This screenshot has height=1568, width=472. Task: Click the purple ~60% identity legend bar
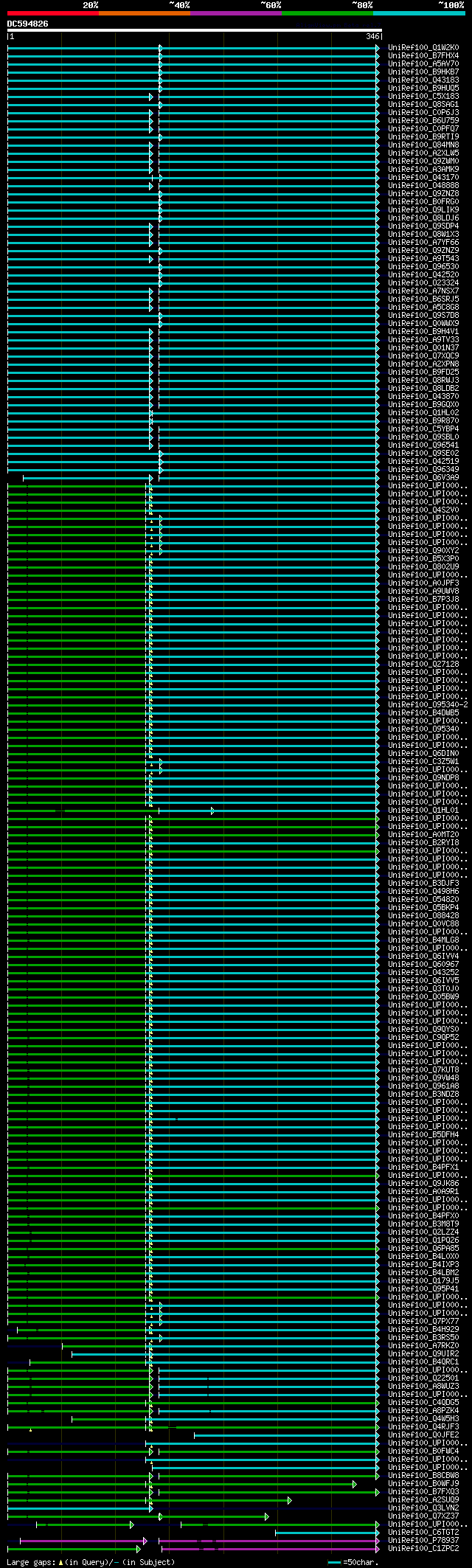point(235,13)
